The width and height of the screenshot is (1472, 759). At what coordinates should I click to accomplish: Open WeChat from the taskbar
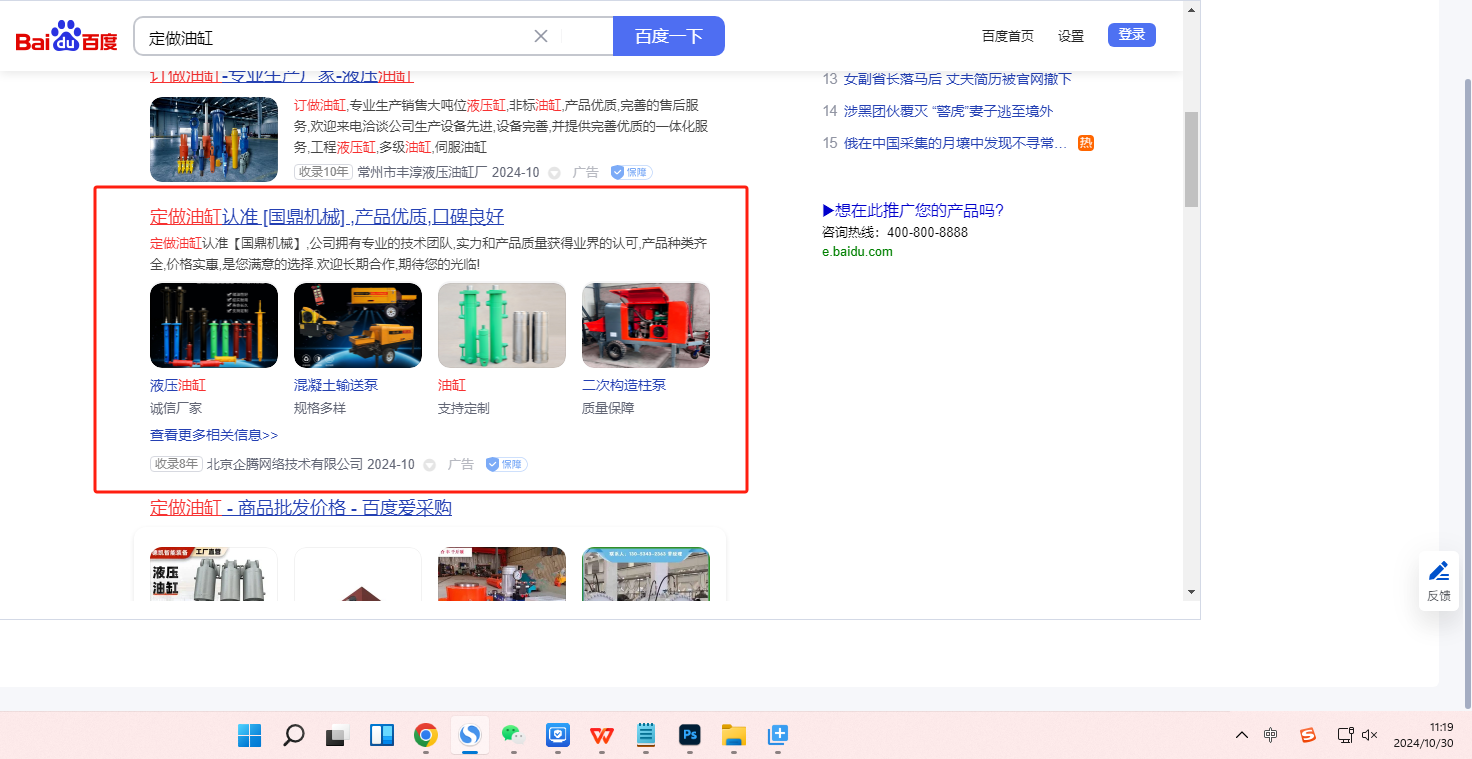point(514,736)
